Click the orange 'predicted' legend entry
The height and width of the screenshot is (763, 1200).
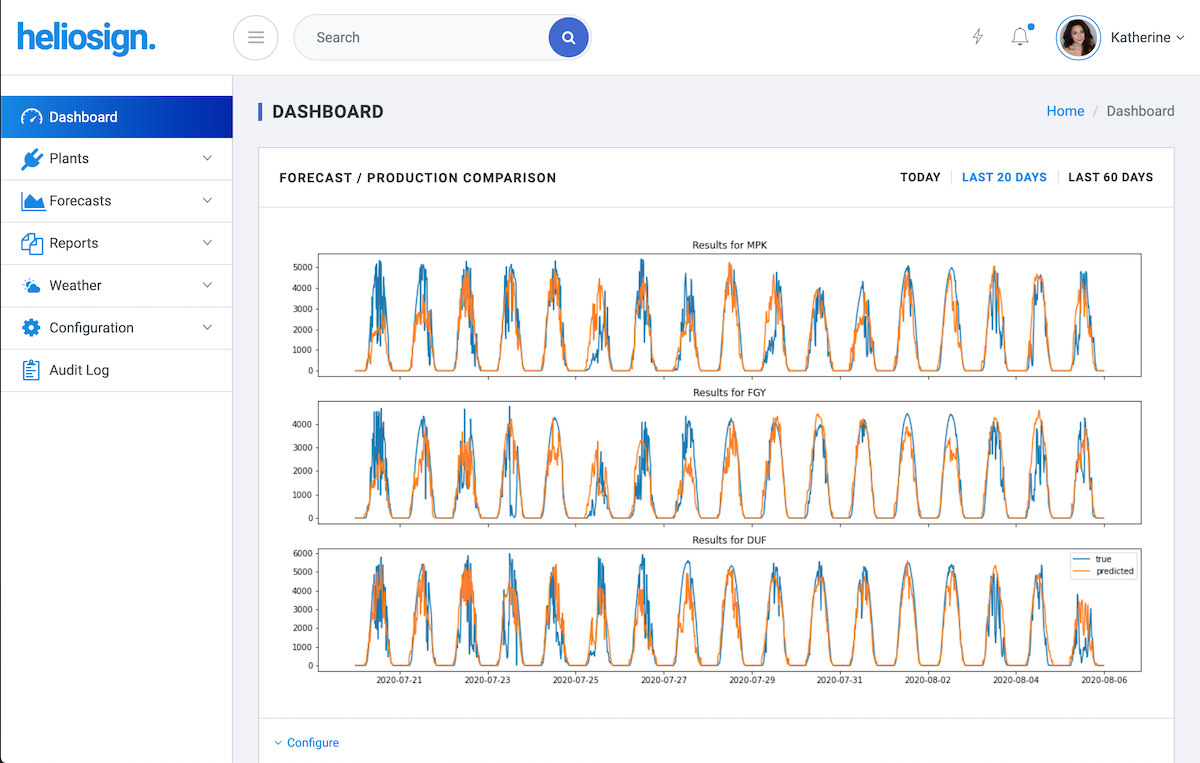1103,571
